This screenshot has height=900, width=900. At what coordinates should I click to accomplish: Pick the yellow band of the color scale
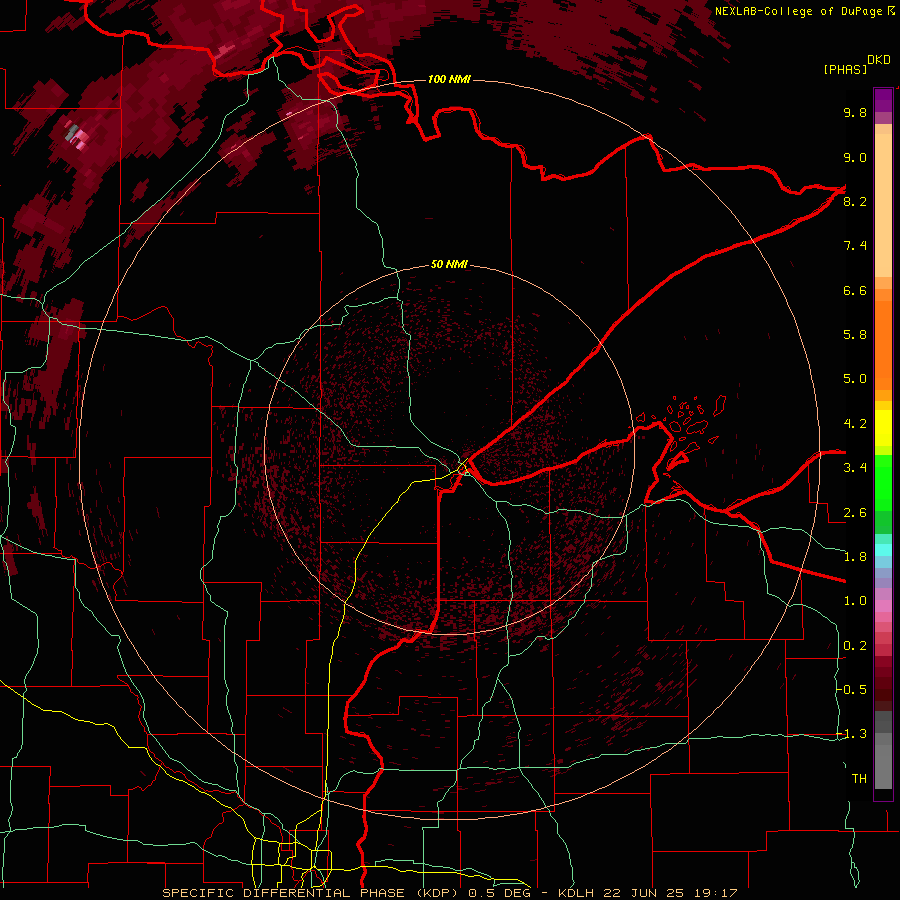(x=883, y=428)
